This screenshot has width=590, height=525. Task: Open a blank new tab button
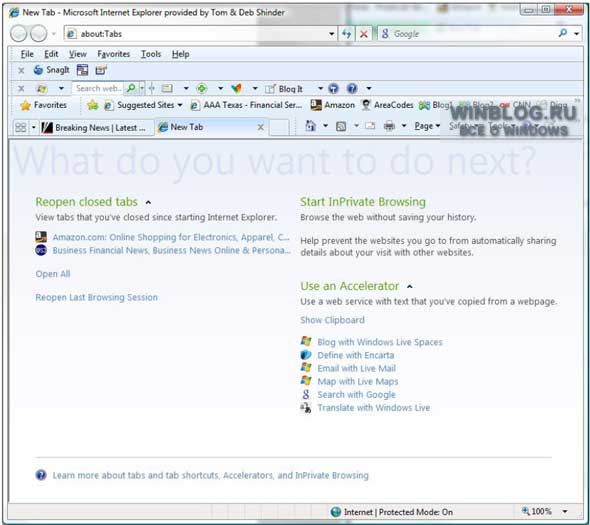pyautogui.click(x=279, y=128)
